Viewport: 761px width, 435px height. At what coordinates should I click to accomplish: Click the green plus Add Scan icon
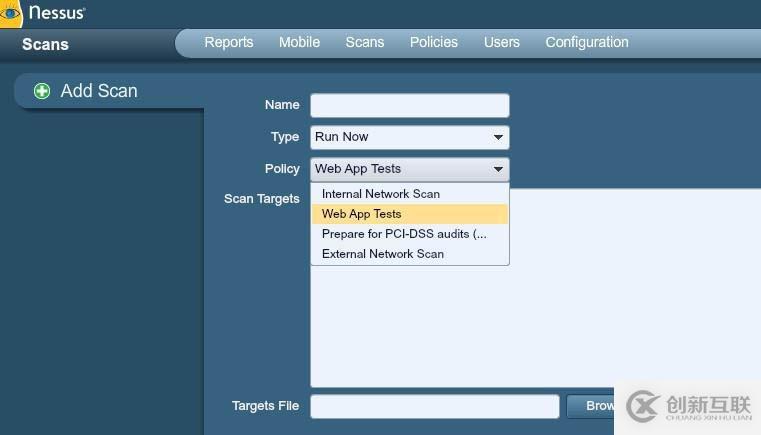point(42,91)
